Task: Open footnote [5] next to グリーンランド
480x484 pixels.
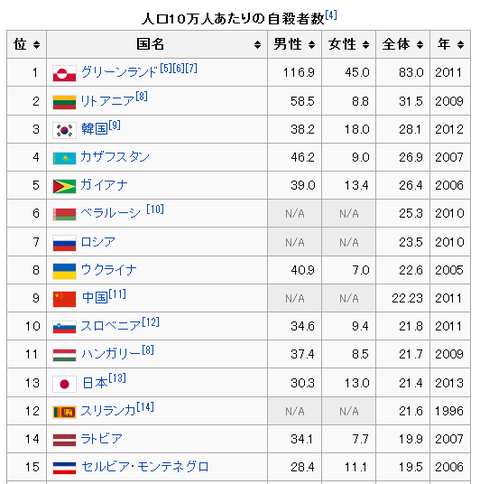Action: click(x=166, y=68)
